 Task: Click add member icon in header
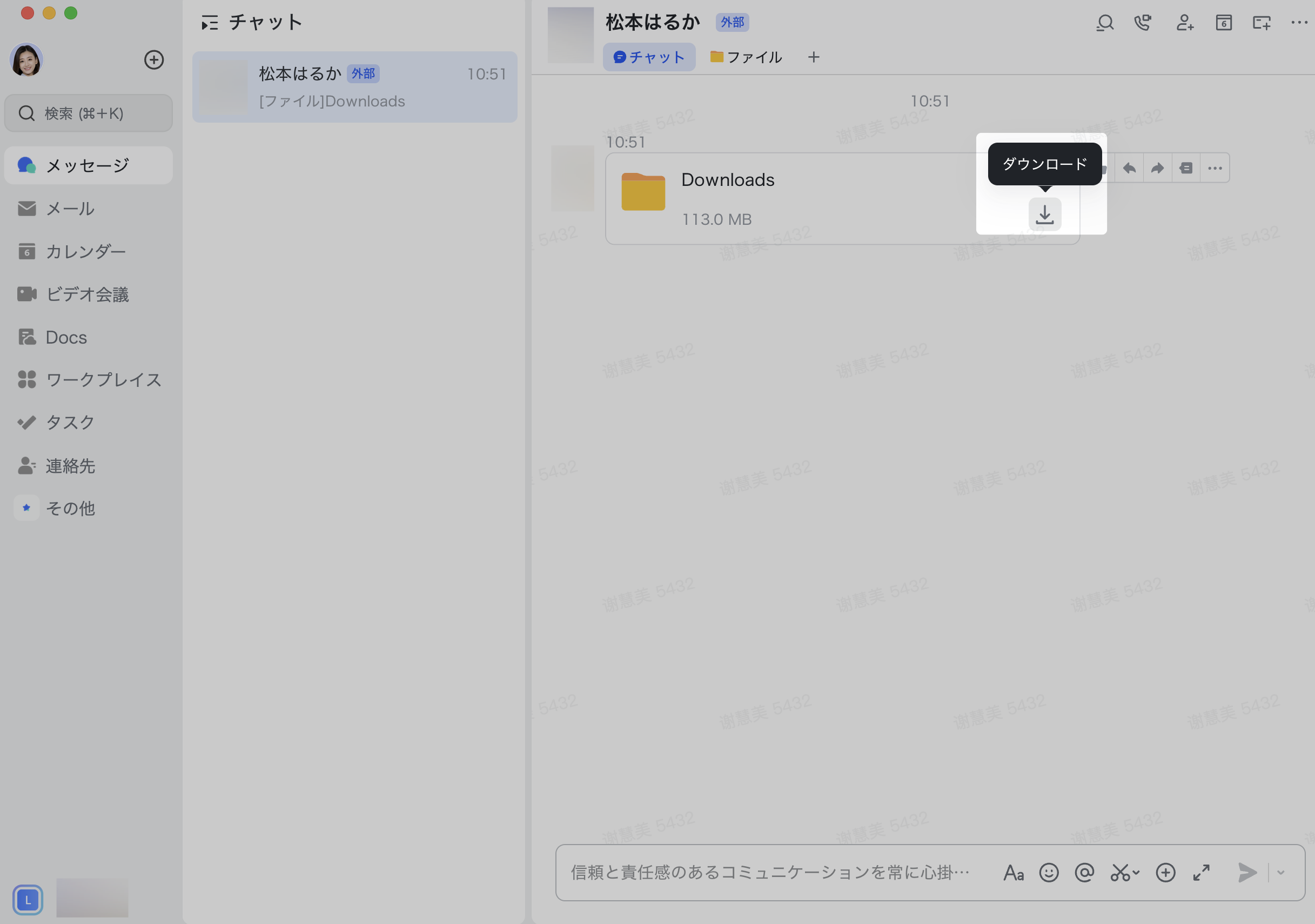pos(1184,23)
